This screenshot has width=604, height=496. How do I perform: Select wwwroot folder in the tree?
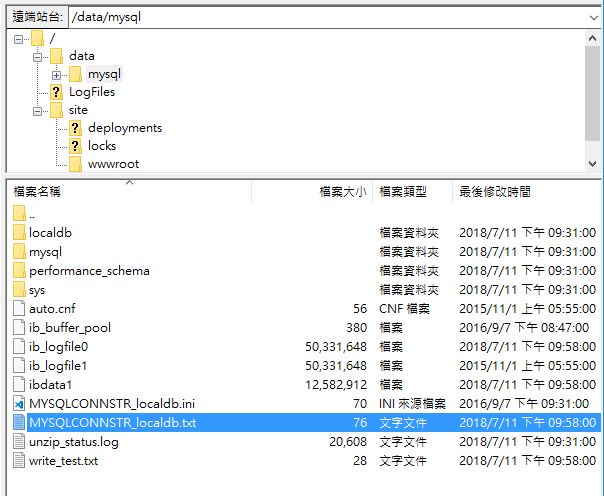(x=113, y=164)
